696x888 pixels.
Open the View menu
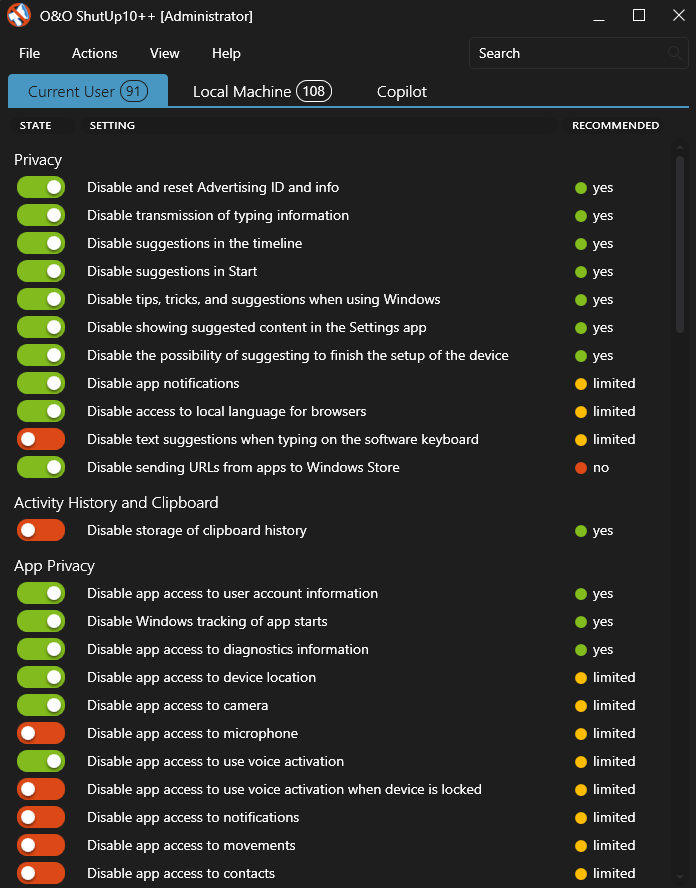[x=164, y=53]
